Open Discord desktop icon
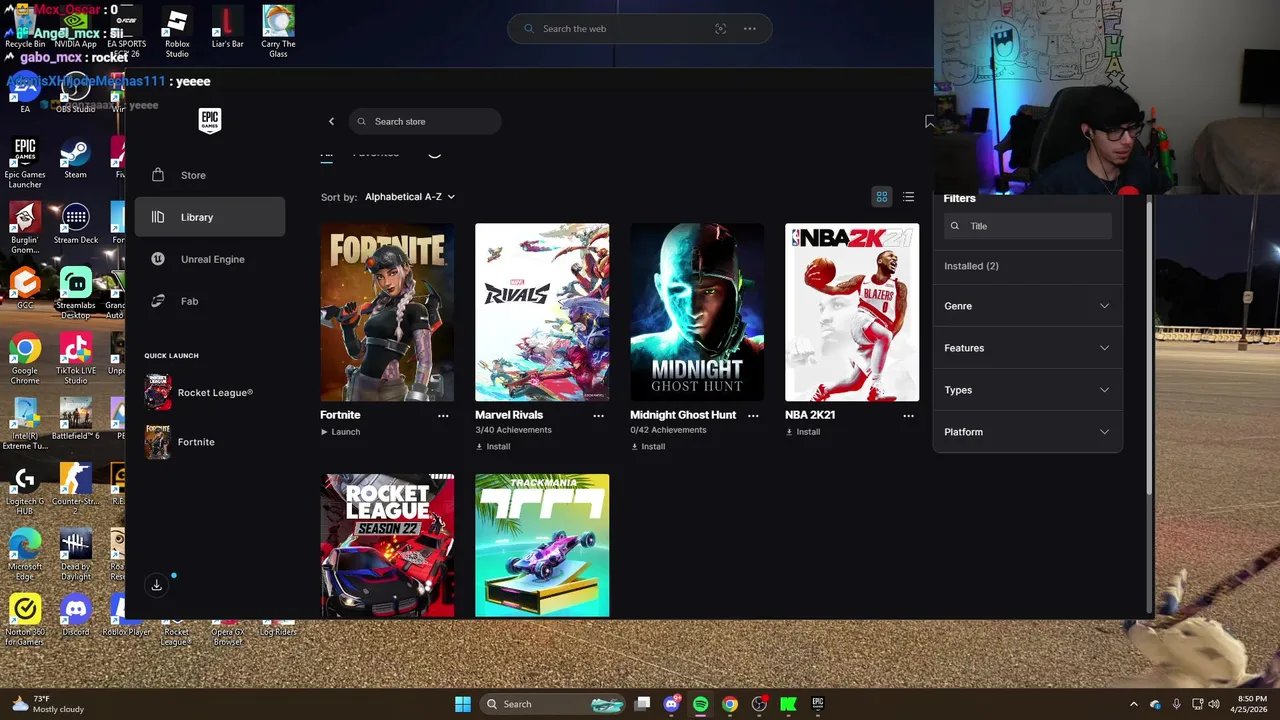This screenshot has width=1280, height=720. (x=75, y=615)
